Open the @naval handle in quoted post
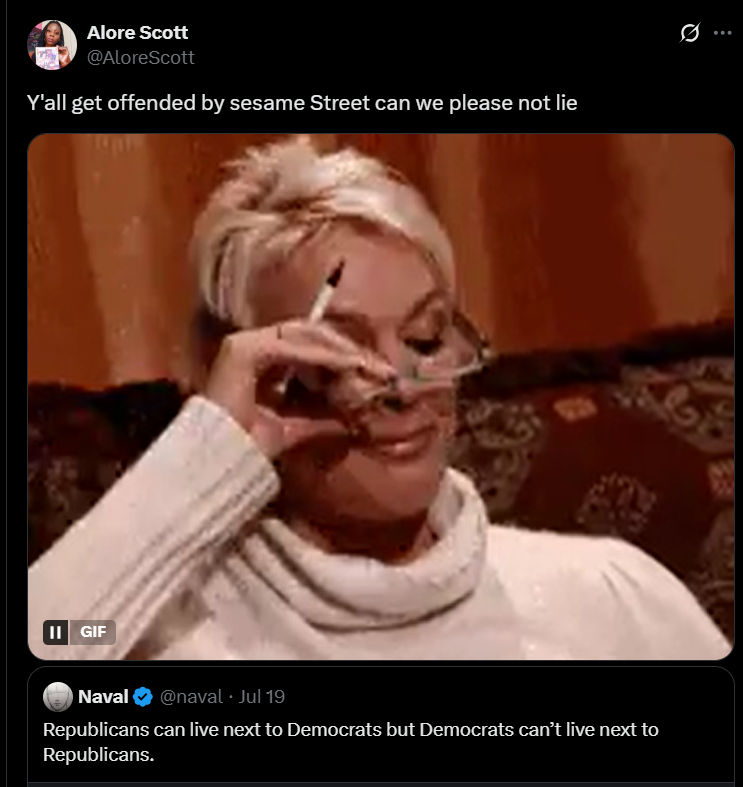The width and height of the screenshot is (743, 787). click(x=191, y=697)
